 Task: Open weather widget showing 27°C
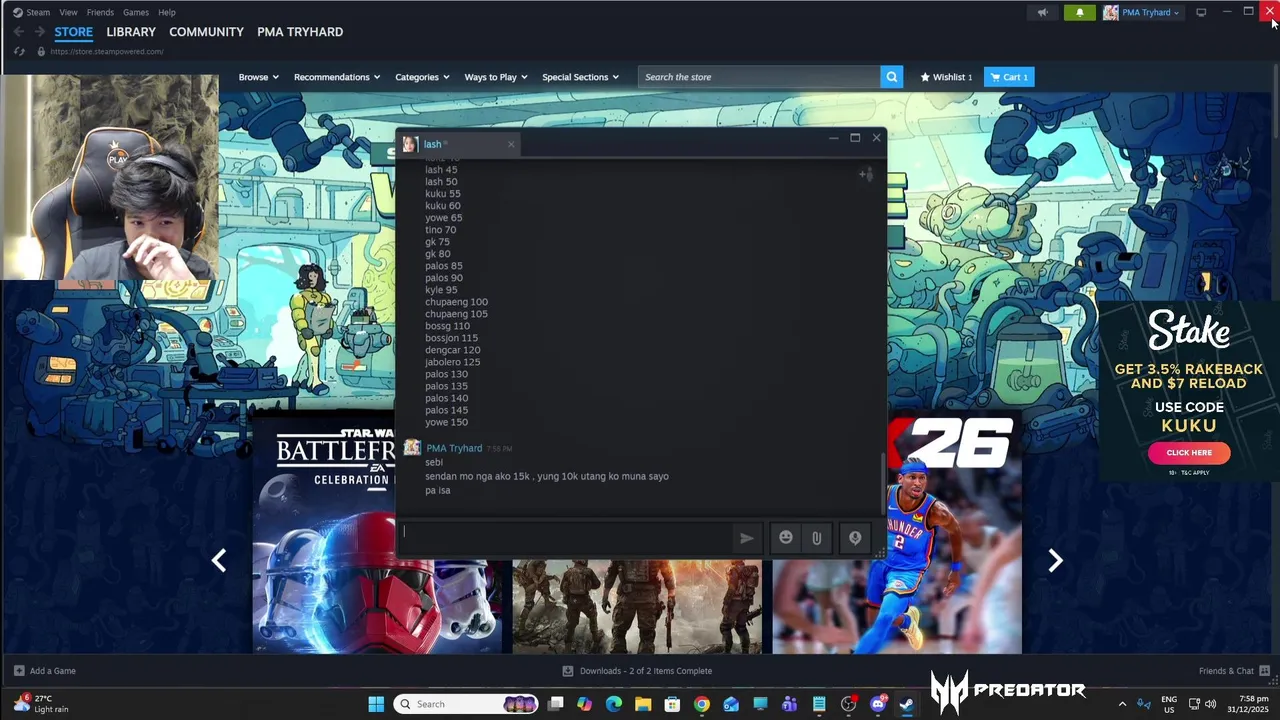pos(42,704)
